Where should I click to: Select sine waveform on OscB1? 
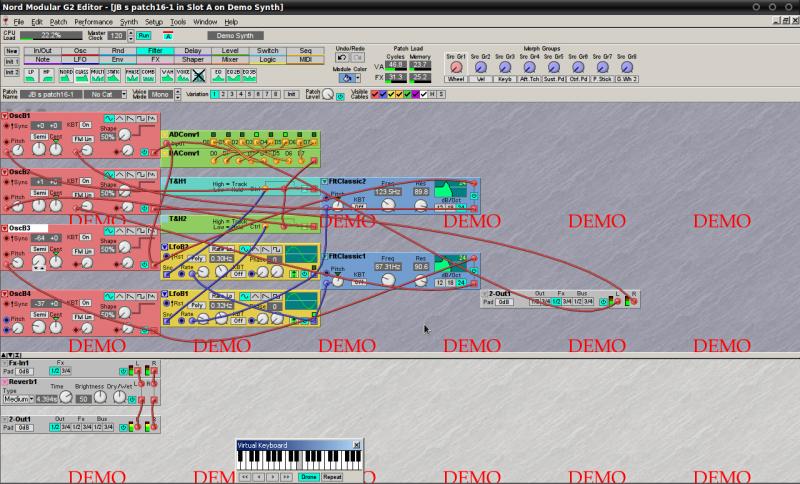tap(109, 118)
